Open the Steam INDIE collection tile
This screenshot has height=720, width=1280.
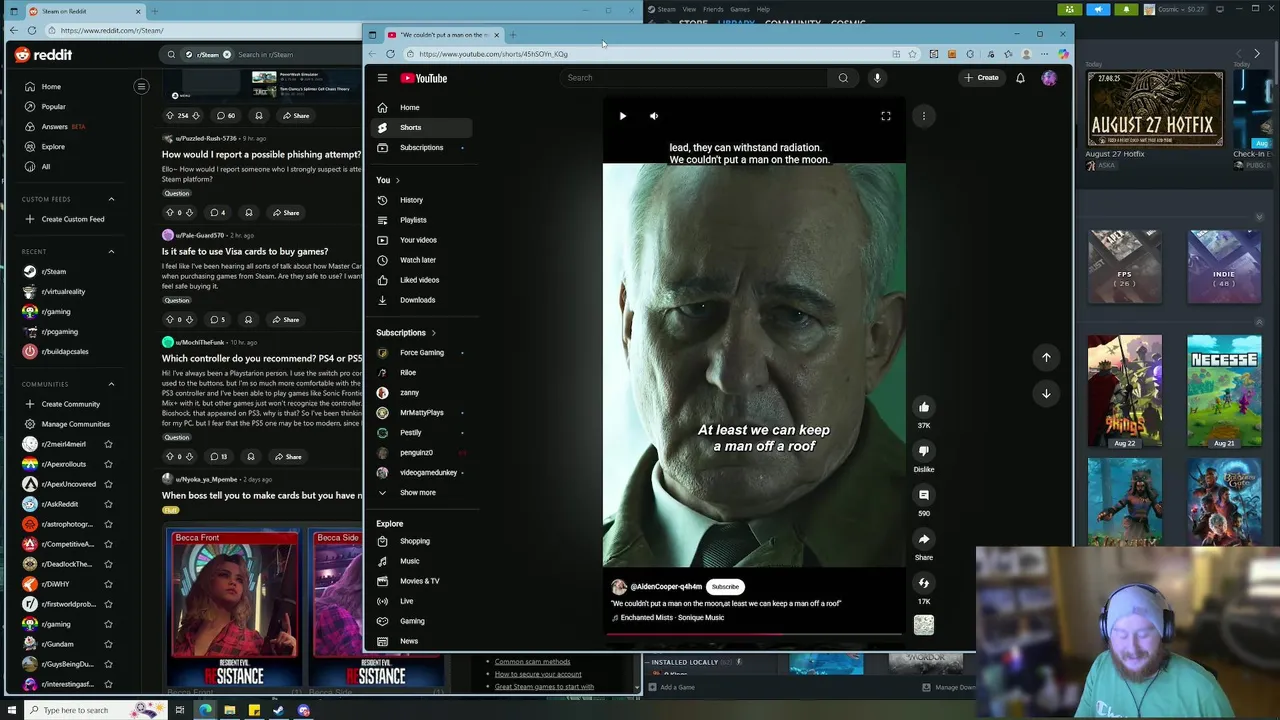pyautogui.click(x=1224, y=266)
